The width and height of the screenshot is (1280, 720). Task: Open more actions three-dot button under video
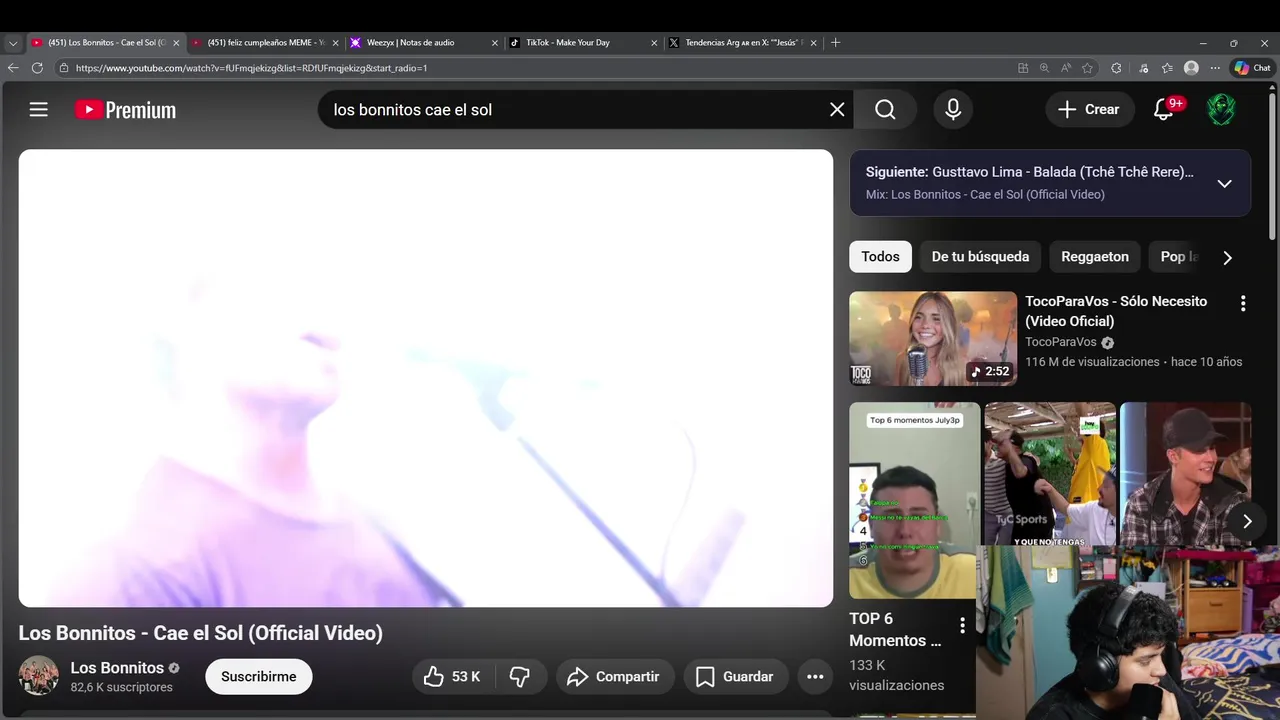pyautogui.click(x=815, y=677)
